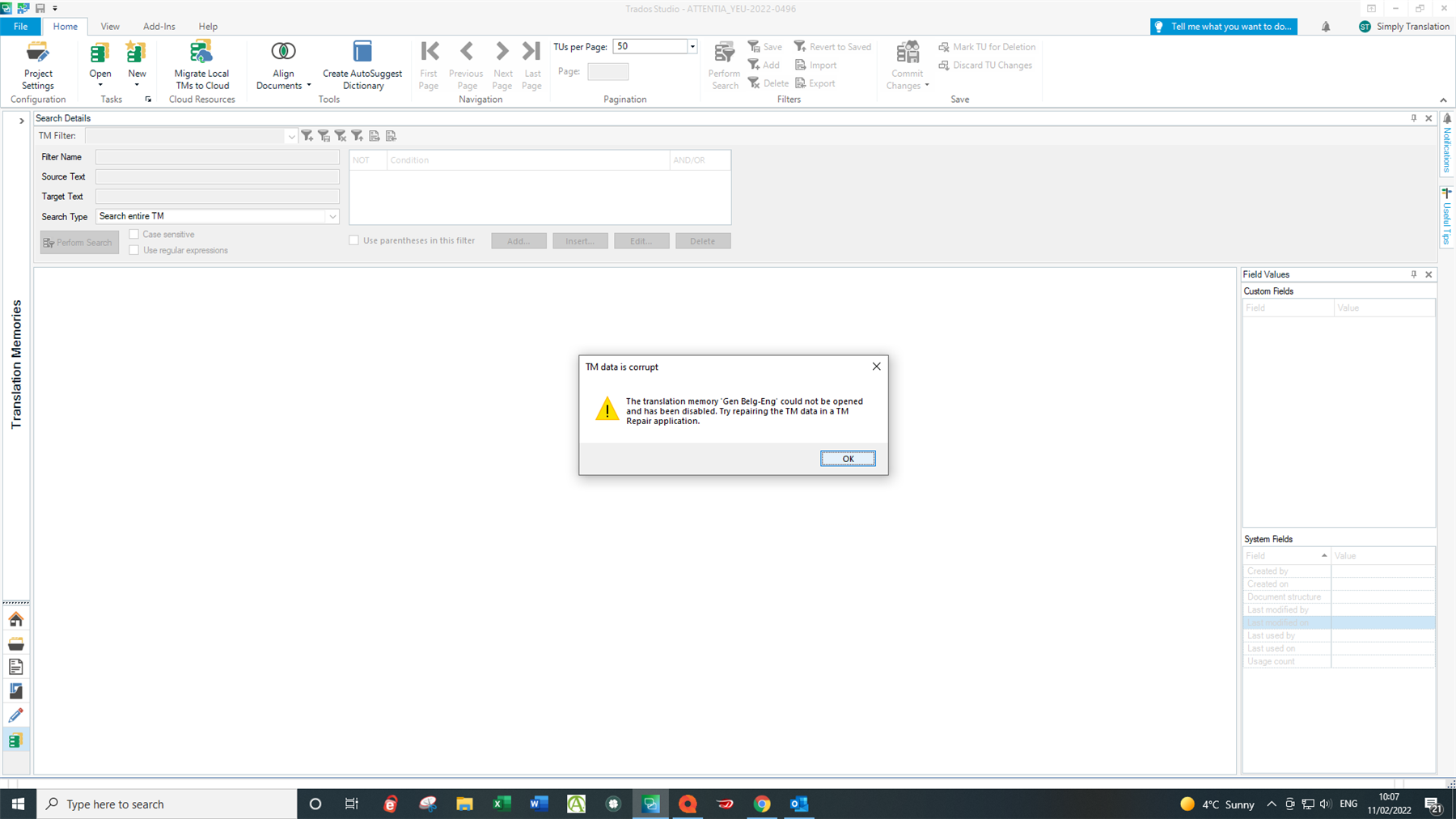The height and width of the screenshot is (819, 1456).
Task: Jump to Last Page icon
Action: click(531, 52)
